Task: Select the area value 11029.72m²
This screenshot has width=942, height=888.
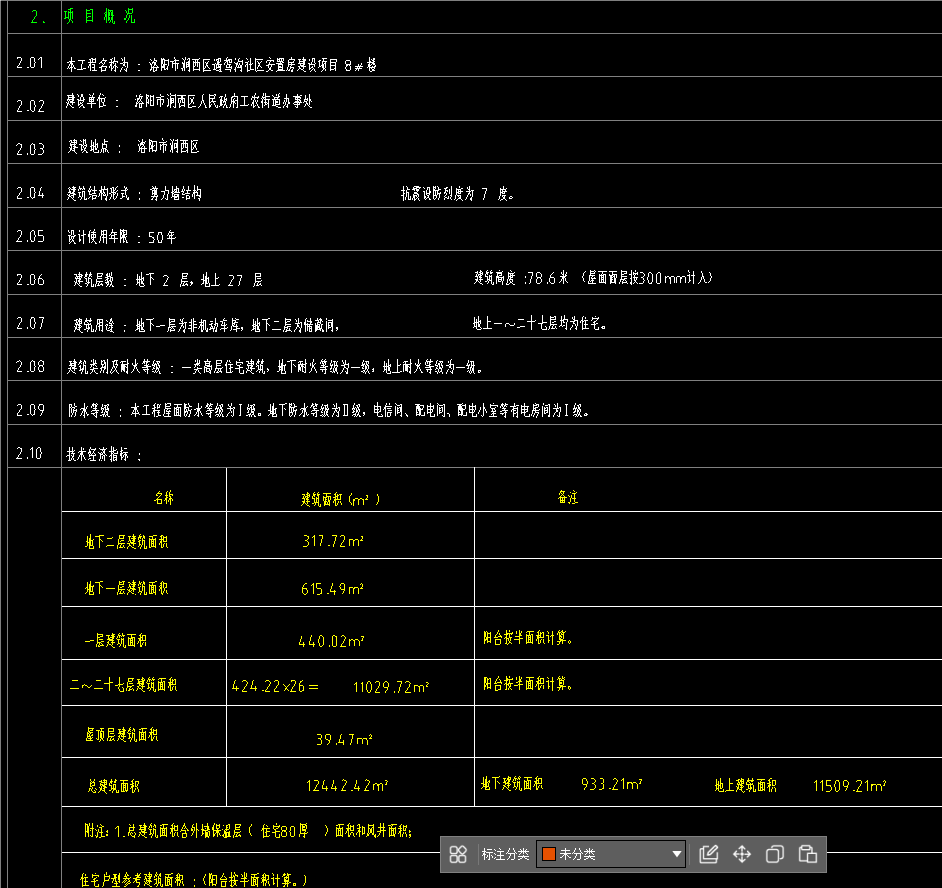Action: pyautogui.click(x=391, y=687)
